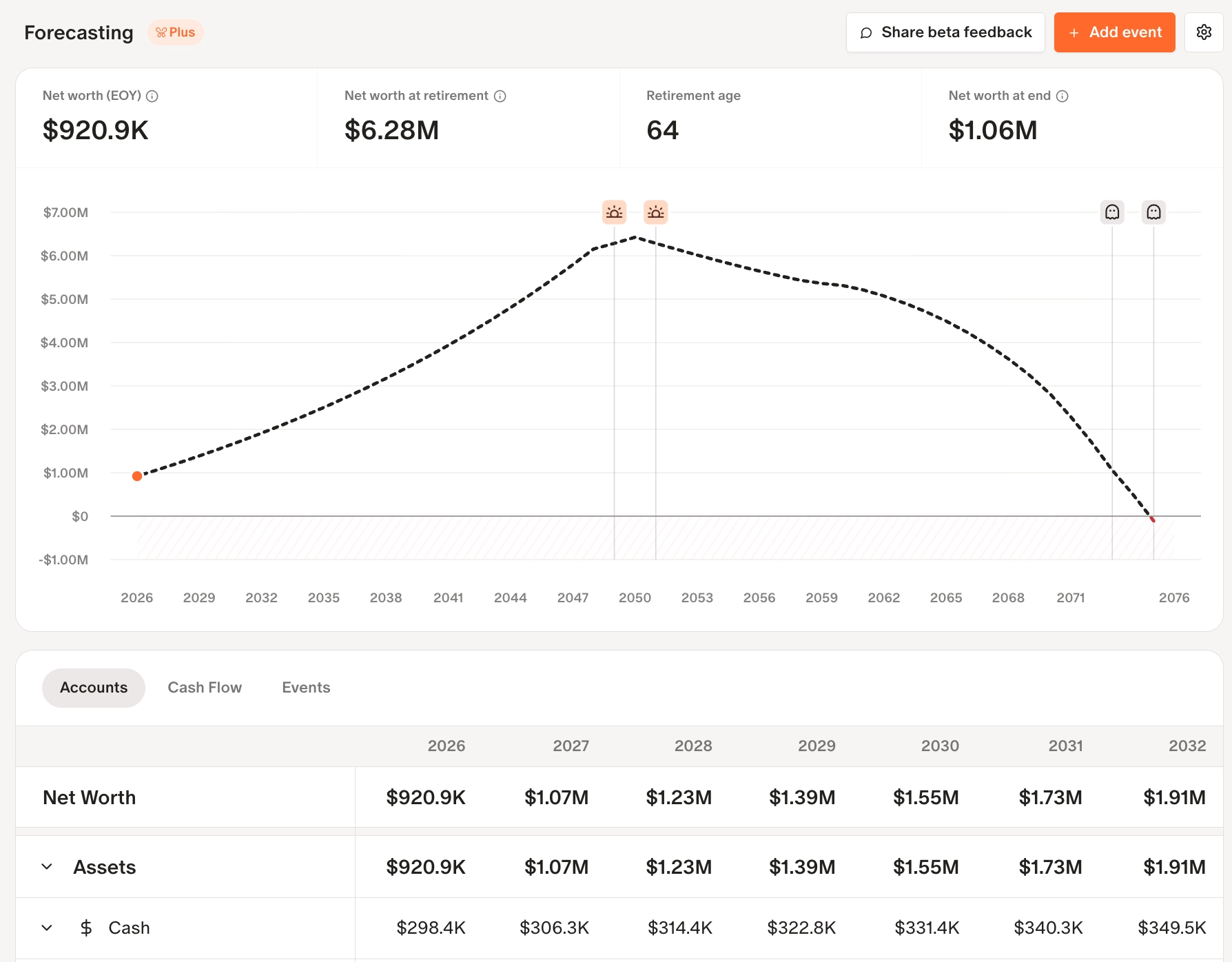
Task: Click the dollar sign icon beside Cash
Action: (86, 928)
